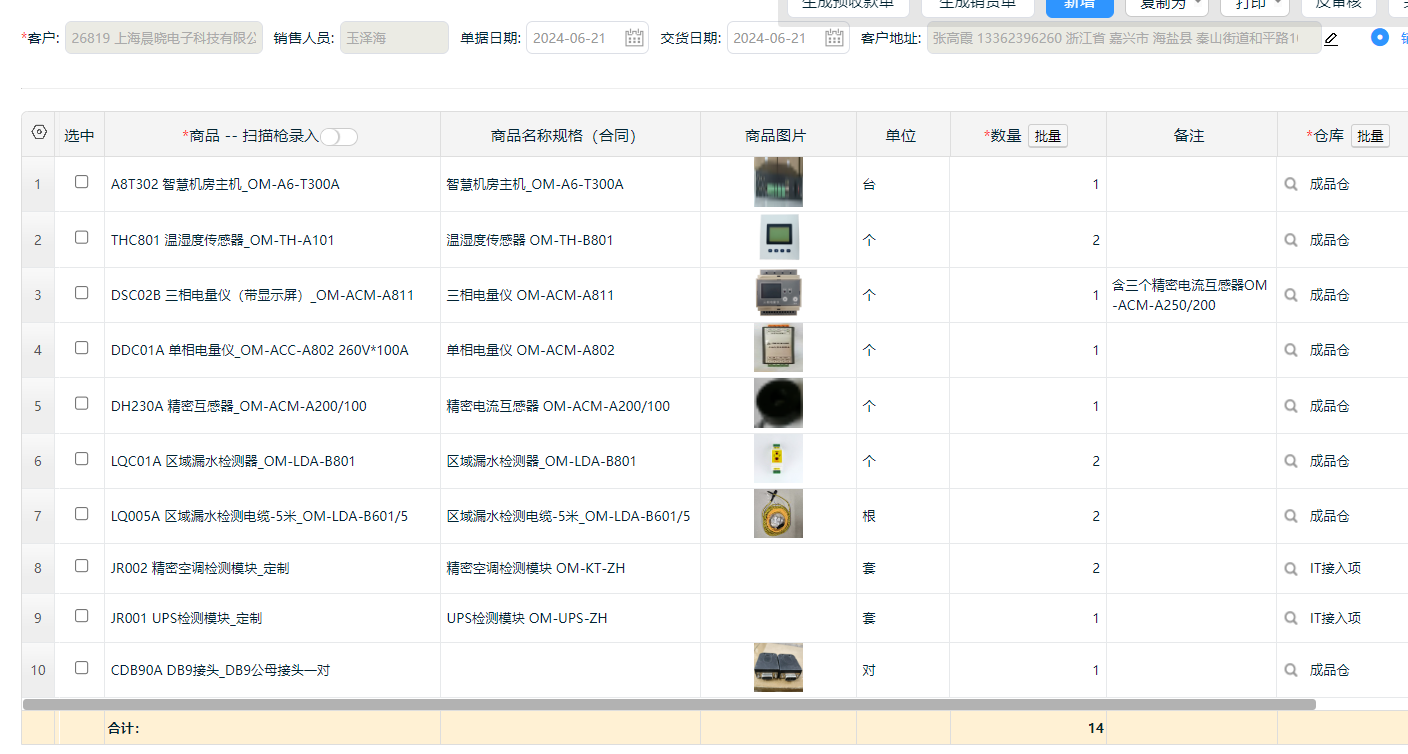Check the checkbox for row 7 LQ005A

[81, 514]
